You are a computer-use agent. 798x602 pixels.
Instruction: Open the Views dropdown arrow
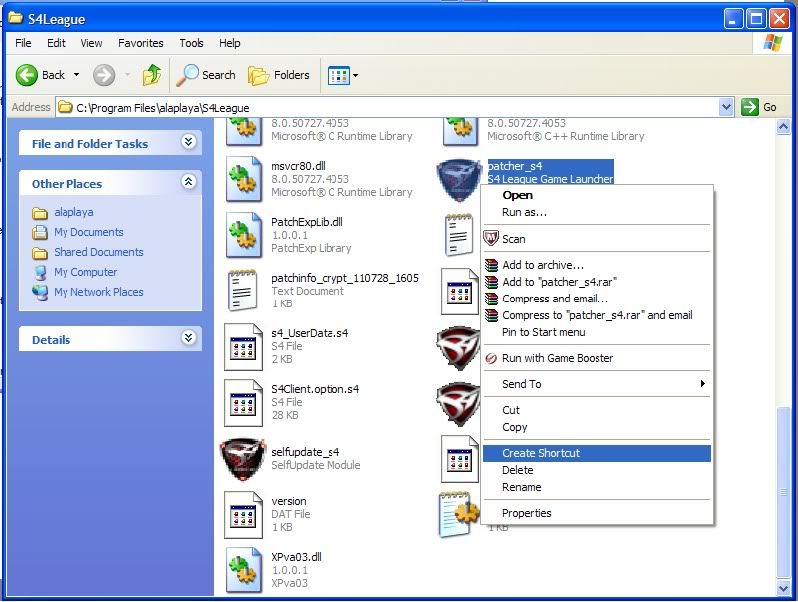click(x=355, y=76)
